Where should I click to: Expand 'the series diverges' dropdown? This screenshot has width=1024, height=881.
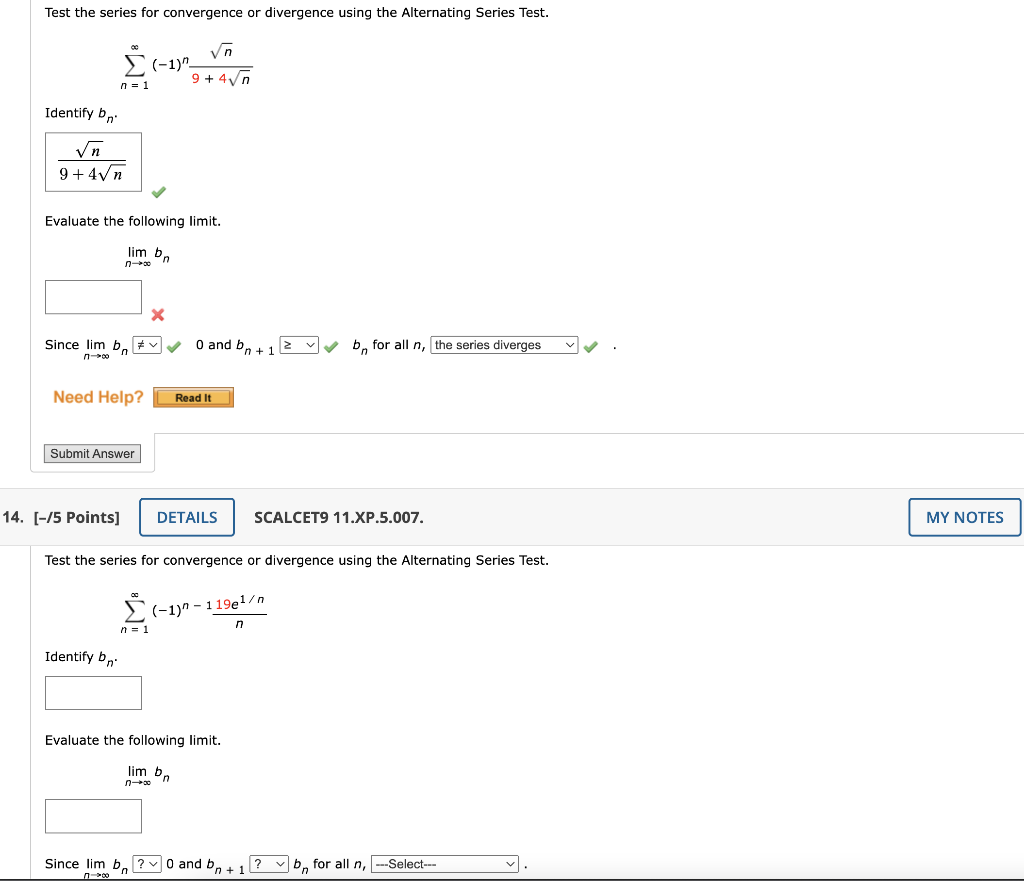(x=504, y=345)
